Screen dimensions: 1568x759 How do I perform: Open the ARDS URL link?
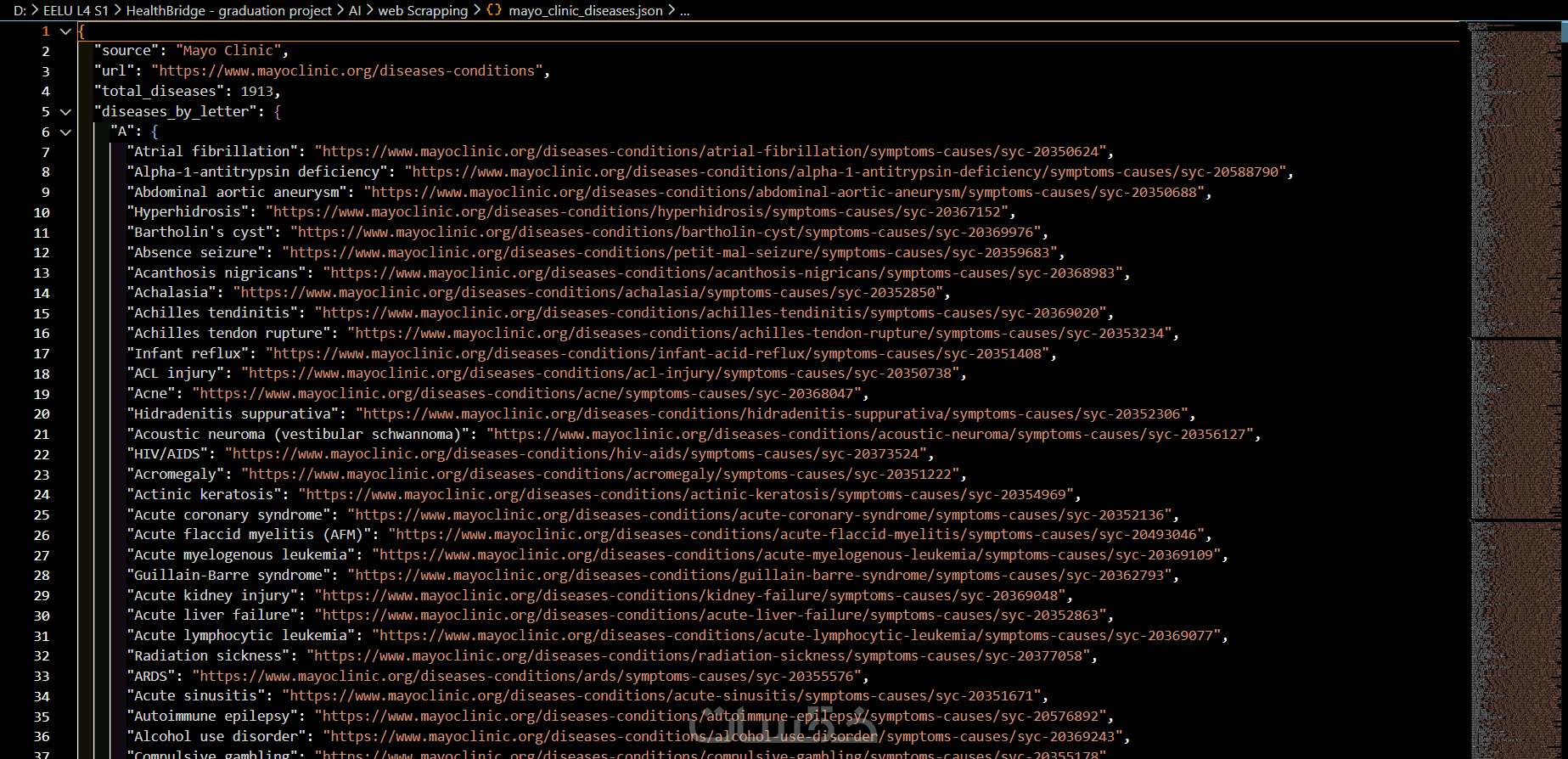pos(527,677)
